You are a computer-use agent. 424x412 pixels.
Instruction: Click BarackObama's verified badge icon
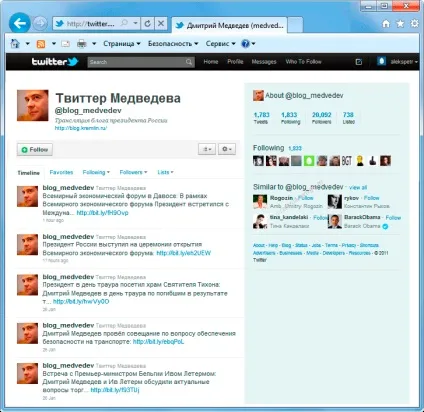click(385, 226)
